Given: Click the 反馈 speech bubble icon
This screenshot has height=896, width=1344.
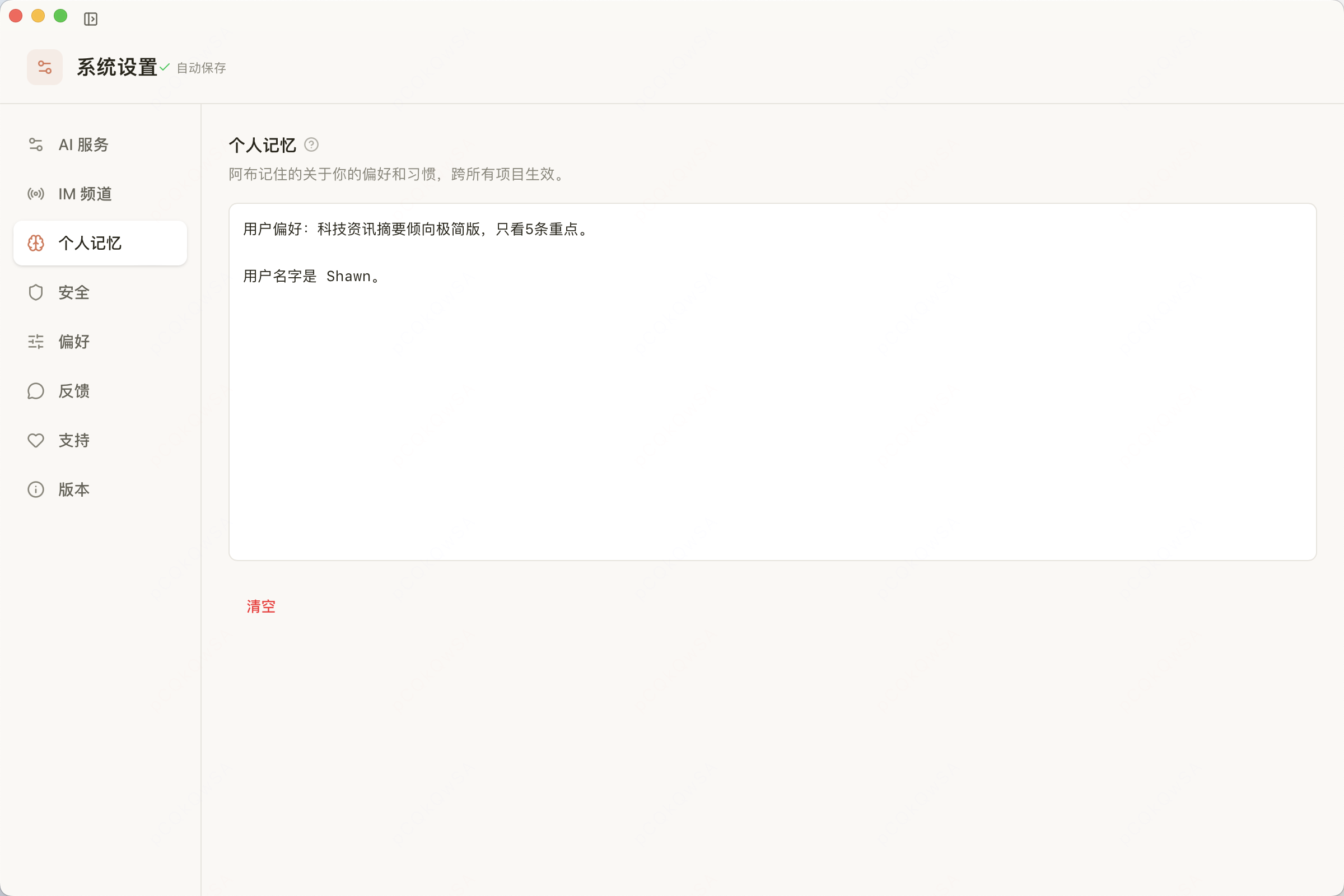Looking at the screenshot, I should tap(35, 391).
